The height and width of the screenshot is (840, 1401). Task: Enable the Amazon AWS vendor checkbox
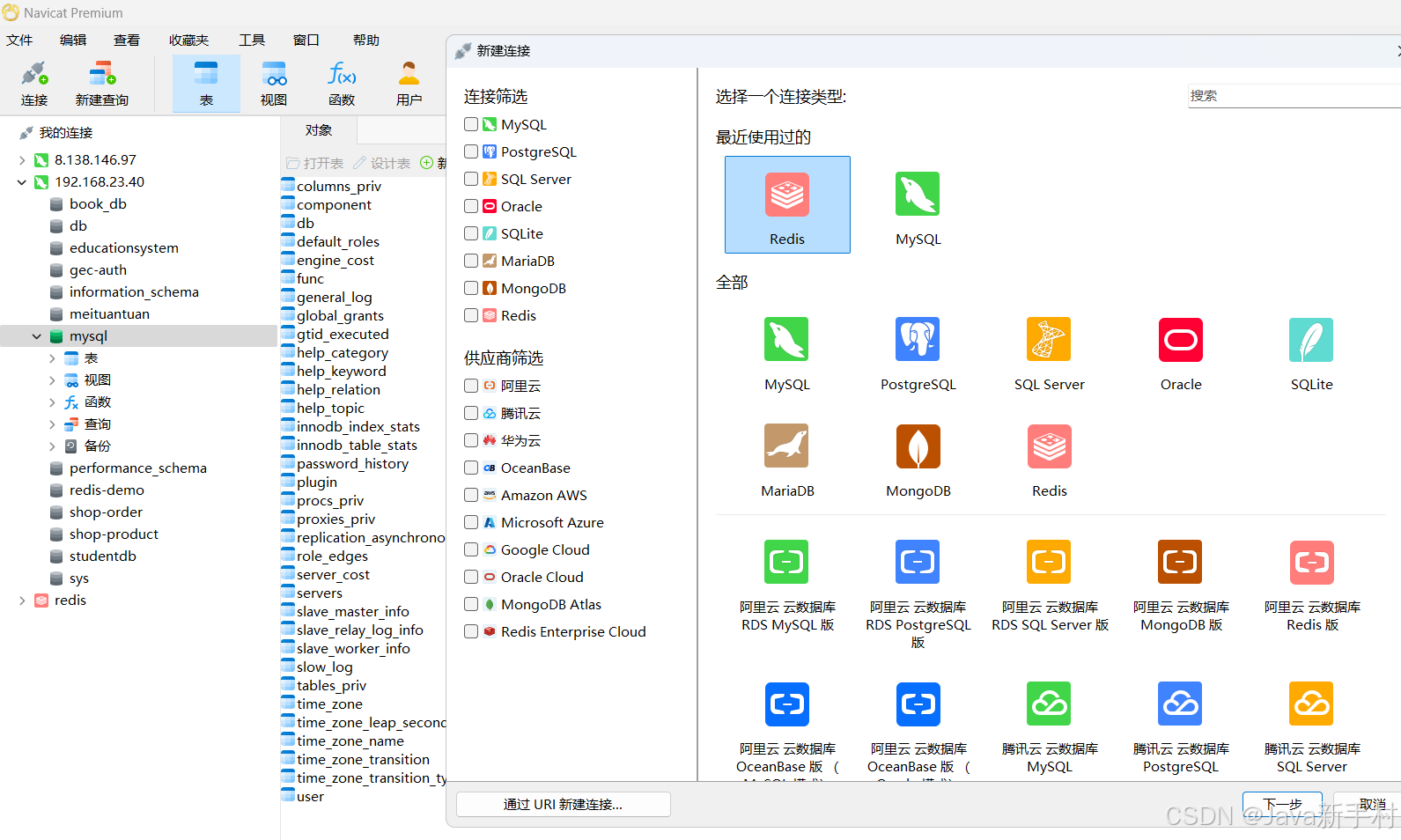(x=471, y=495)
